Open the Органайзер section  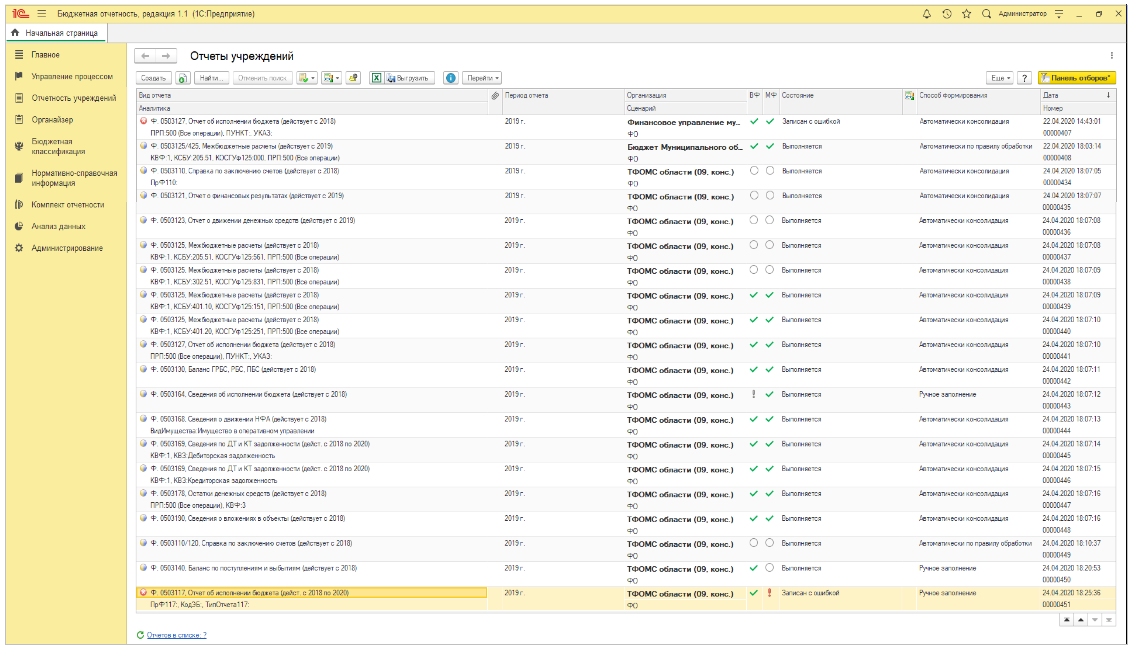pos(52,120)
